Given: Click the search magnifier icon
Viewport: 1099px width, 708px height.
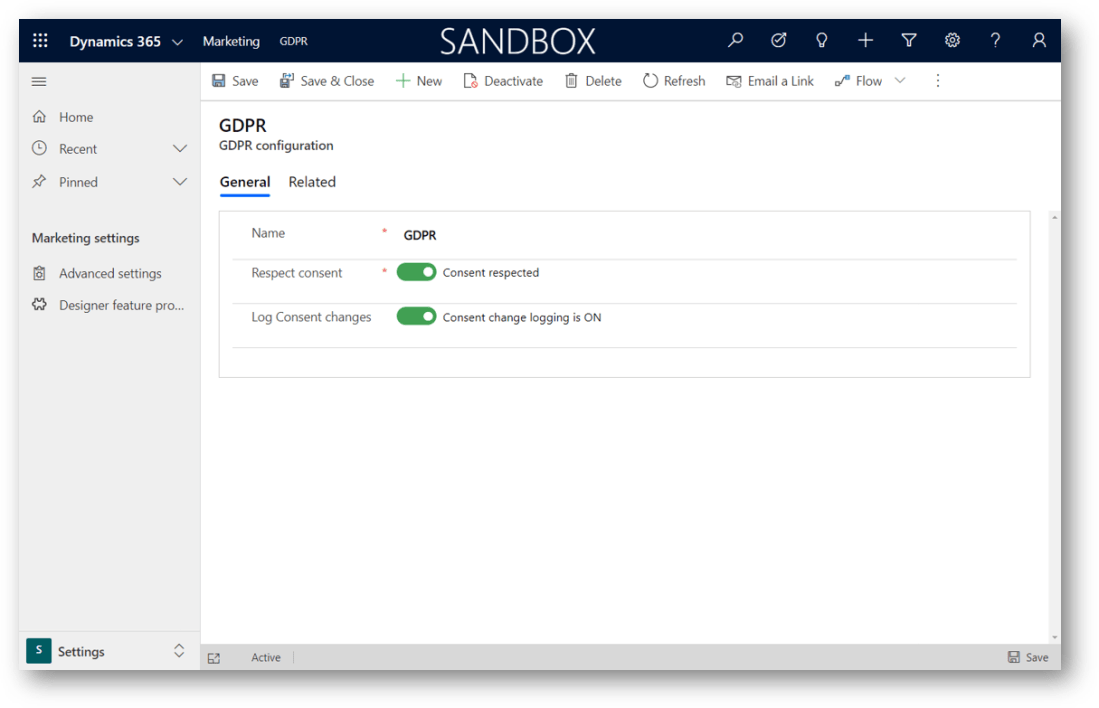Looking at the screenshot, I should pos(735,41).
